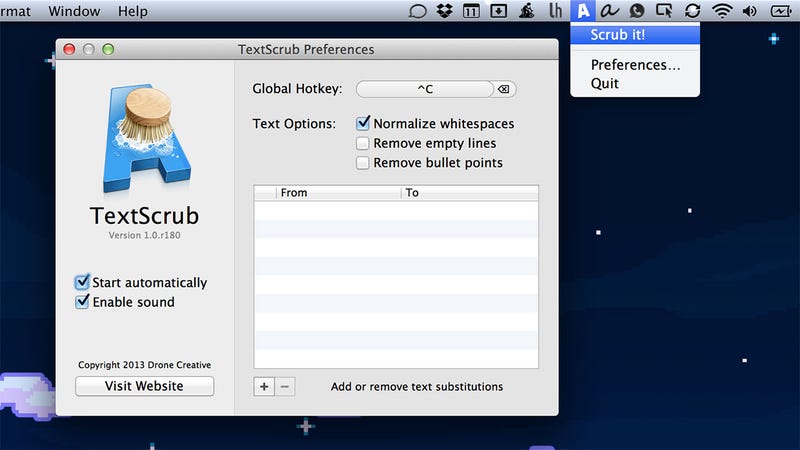Open the chat bubble status icon
The image size is (800, 450).
coord(637,11)
